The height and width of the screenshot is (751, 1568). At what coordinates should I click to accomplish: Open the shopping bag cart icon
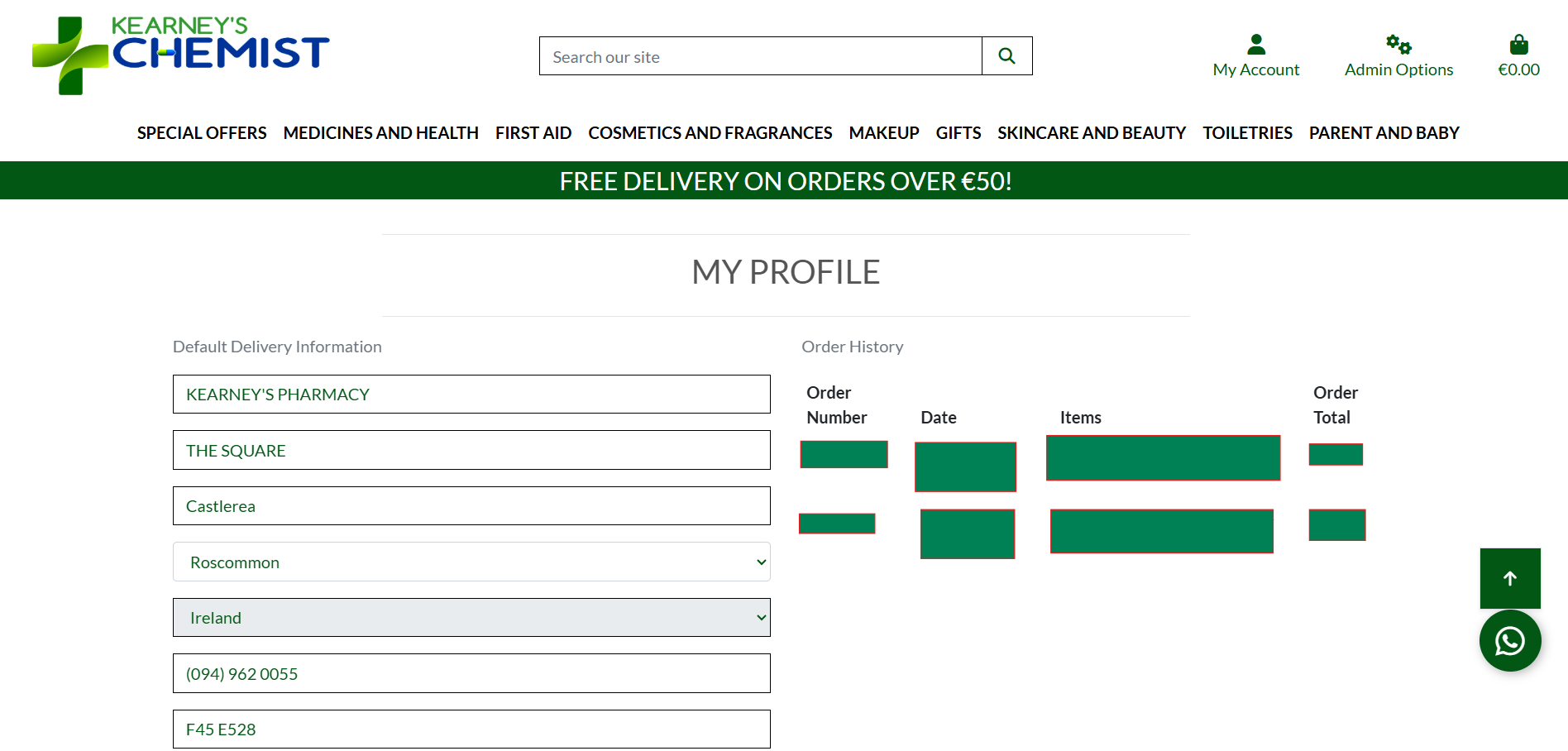[x=1518, y=45]
